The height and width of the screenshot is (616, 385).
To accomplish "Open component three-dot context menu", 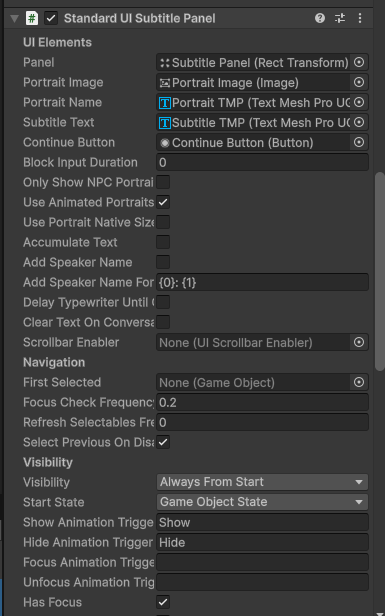I will pyautogui.click(x=360, y=18).
